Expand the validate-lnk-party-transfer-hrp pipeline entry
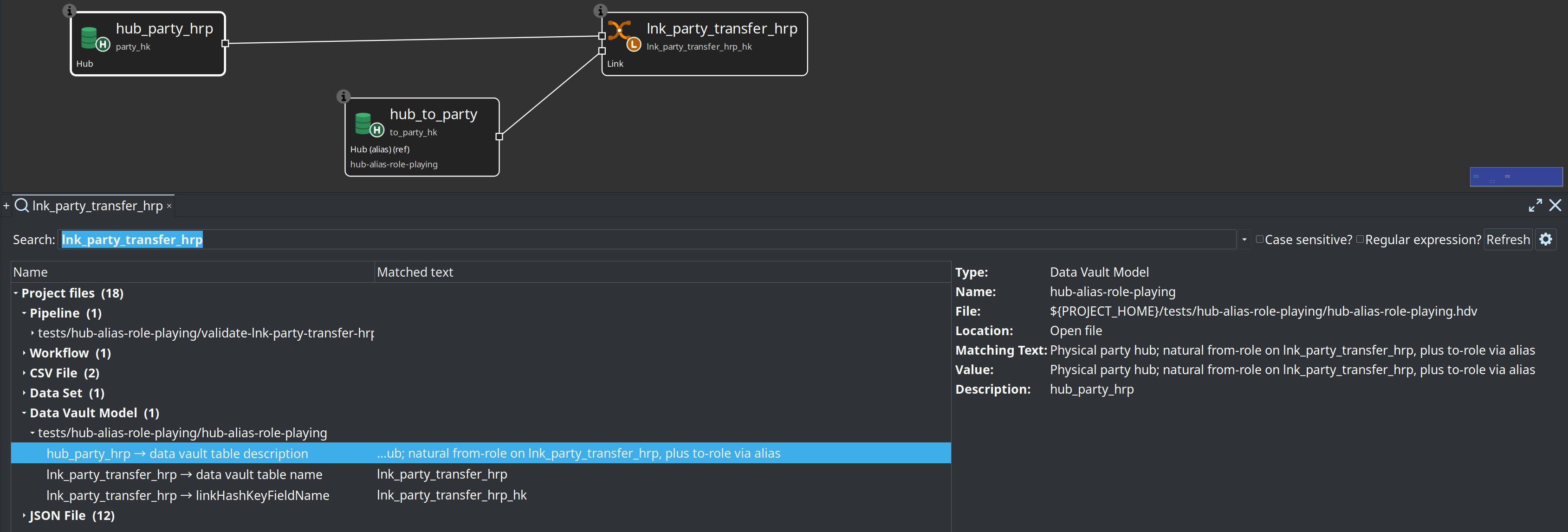 point(32,333)
